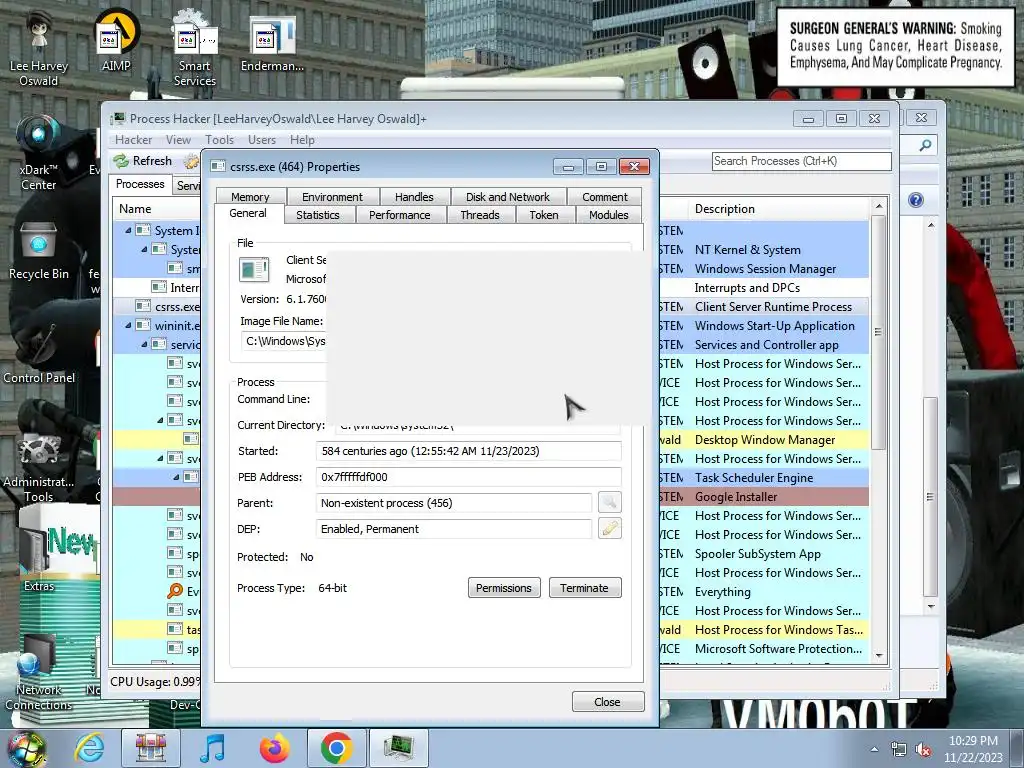This screenshot has width=1024, height=768.
Task: Switch to the Token tab
Action: pyautogui.click(x=544, y=215)
